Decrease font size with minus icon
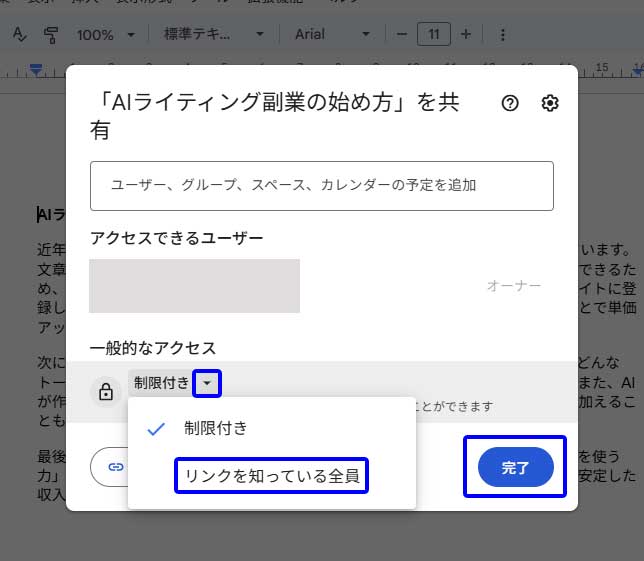The height and width of the screenshot is (561, 644). click(401, 34)
